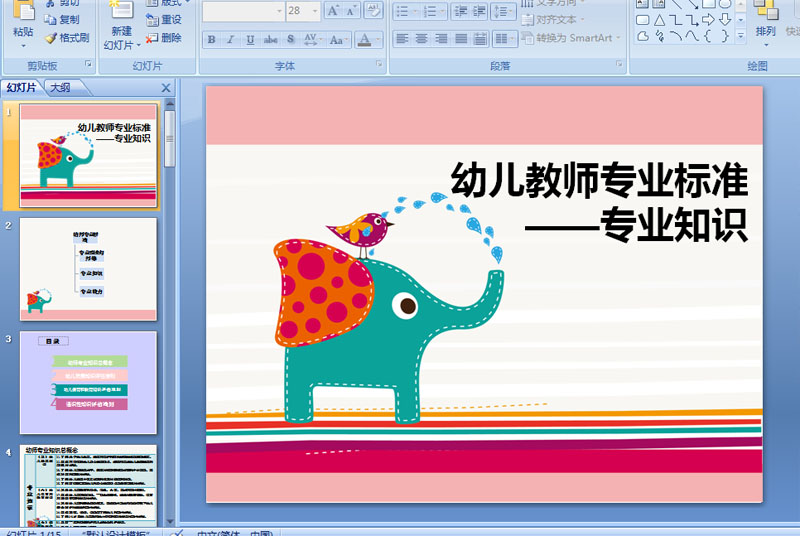Select the right arrow shape
This screenshot has height=536, width=800.
click(708, 20)
